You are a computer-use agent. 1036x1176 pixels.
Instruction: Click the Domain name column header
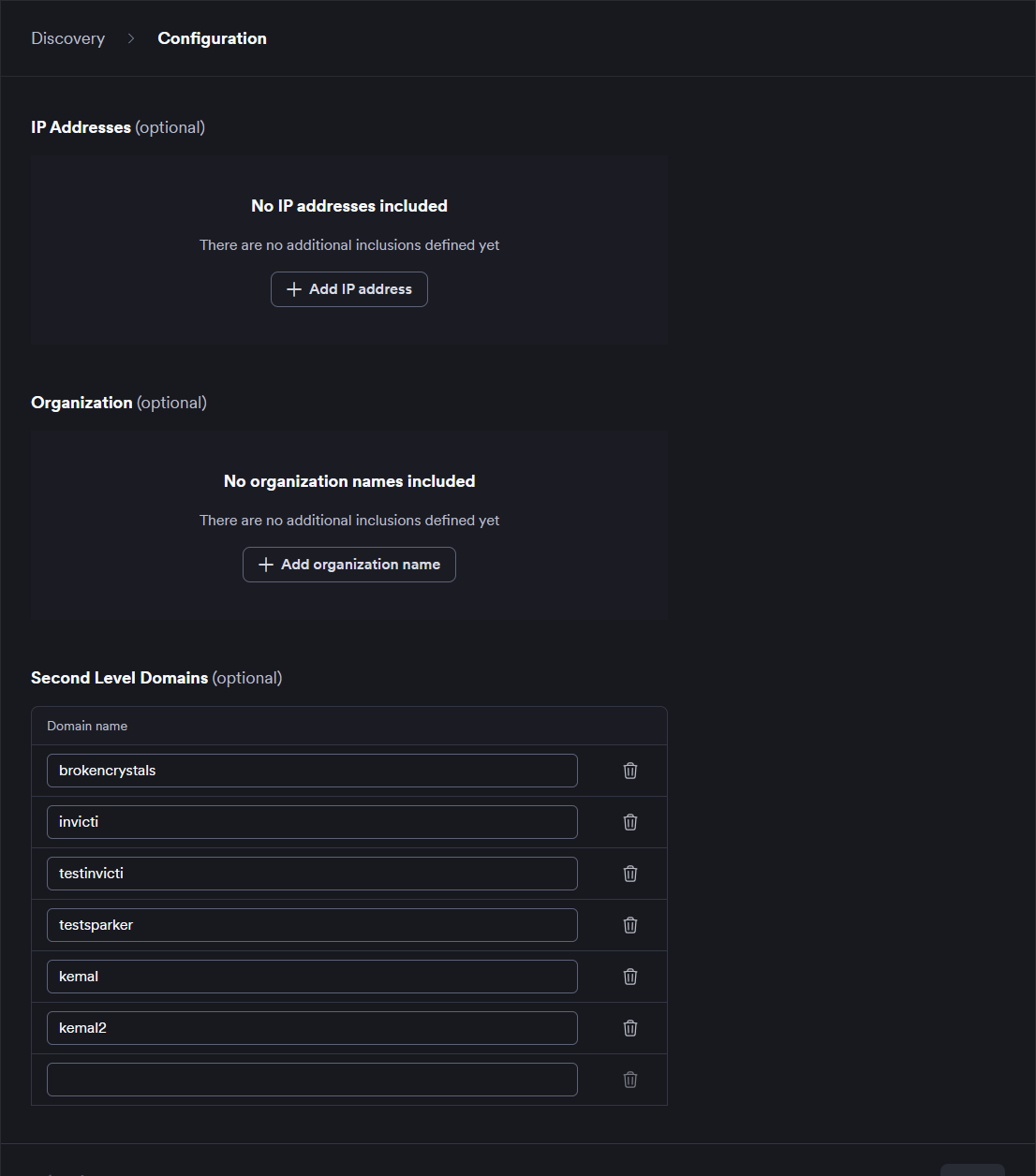tap(87, 726)
